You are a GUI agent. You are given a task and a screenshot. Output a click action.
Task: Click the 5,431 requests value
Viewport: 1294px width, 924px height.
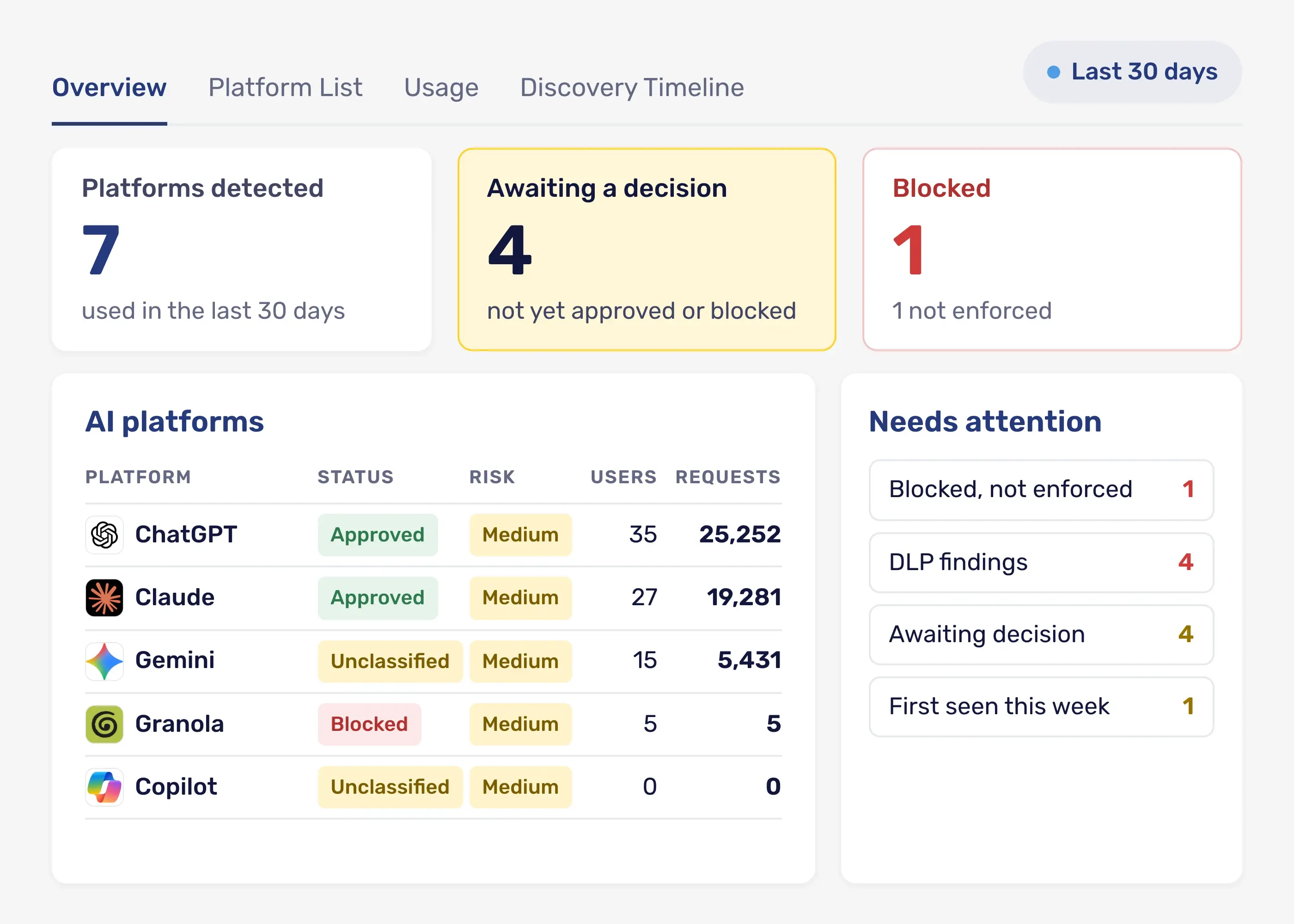[749, 661]
